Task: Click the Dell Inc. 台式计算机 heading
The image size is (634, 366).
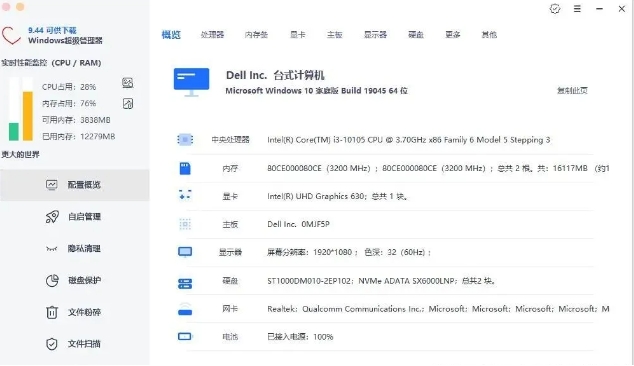Action: point(275,75)
